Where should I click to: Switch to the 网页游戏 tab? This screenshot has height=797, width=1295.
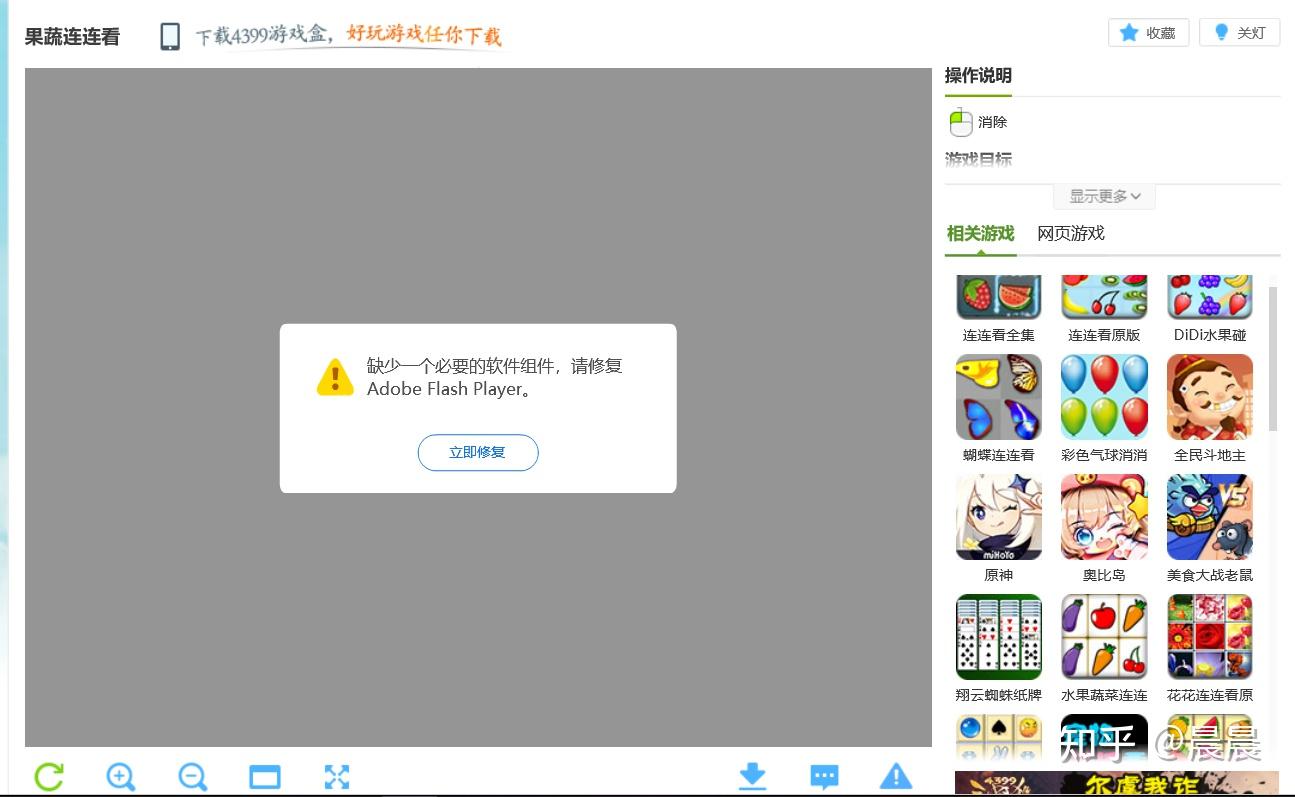(1071, 233)
